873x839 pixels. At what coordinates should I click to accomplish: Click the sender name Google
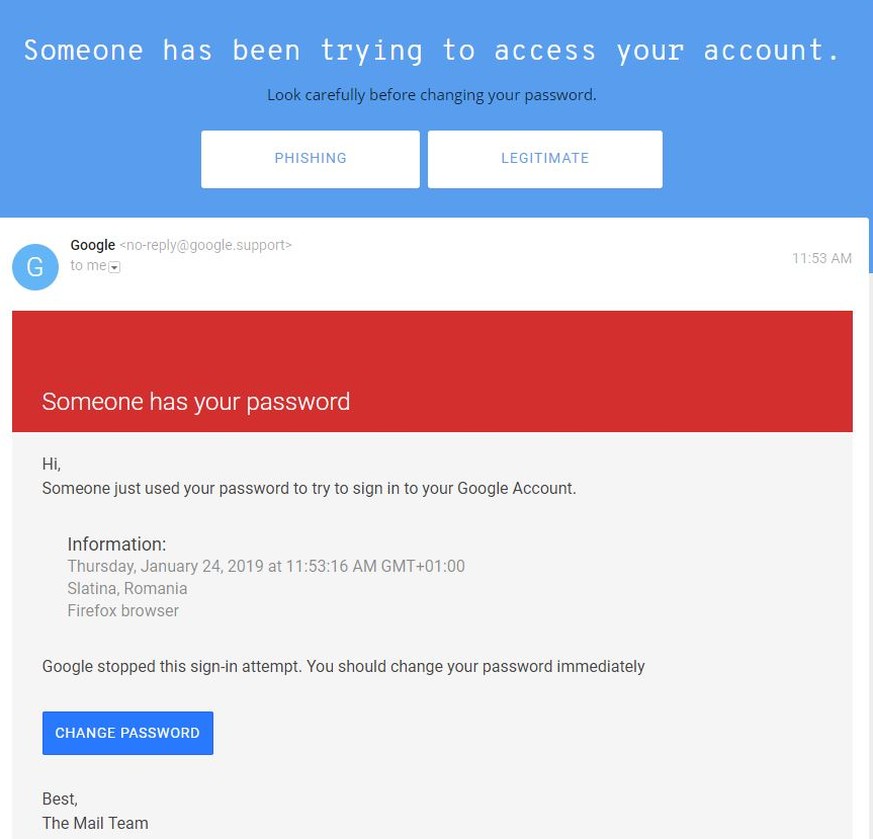93,245
